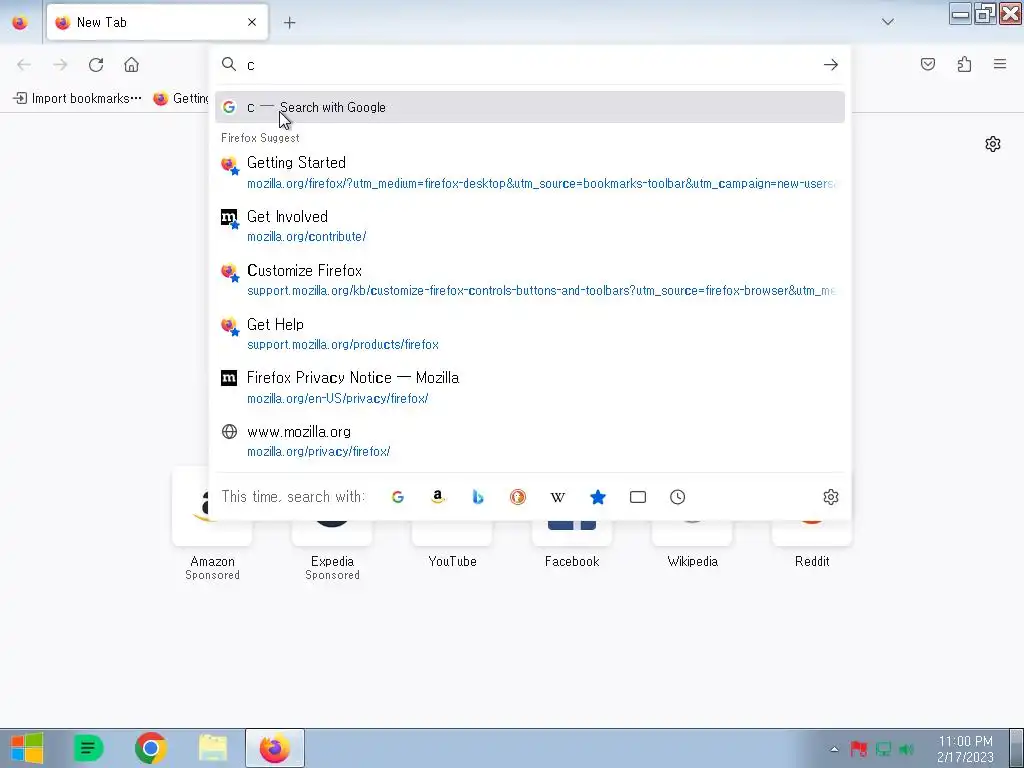Screen dimensions: 1024x768
Task: Open the Amazon sponsored shortcut
Action: coord(212,524)
